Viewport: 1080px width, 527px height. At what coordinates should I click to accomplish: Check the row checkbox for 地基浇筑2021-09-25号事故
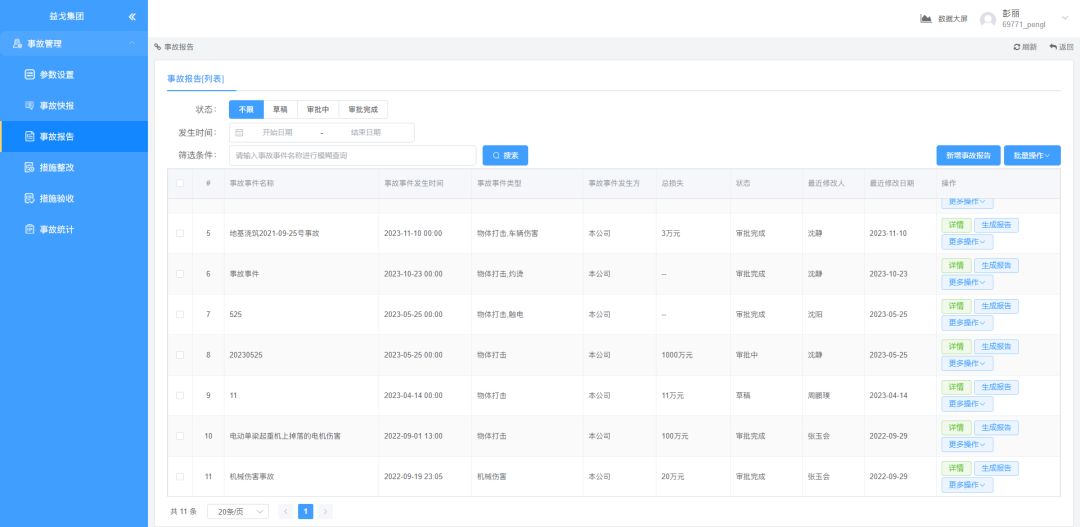(x=180, y=233)
